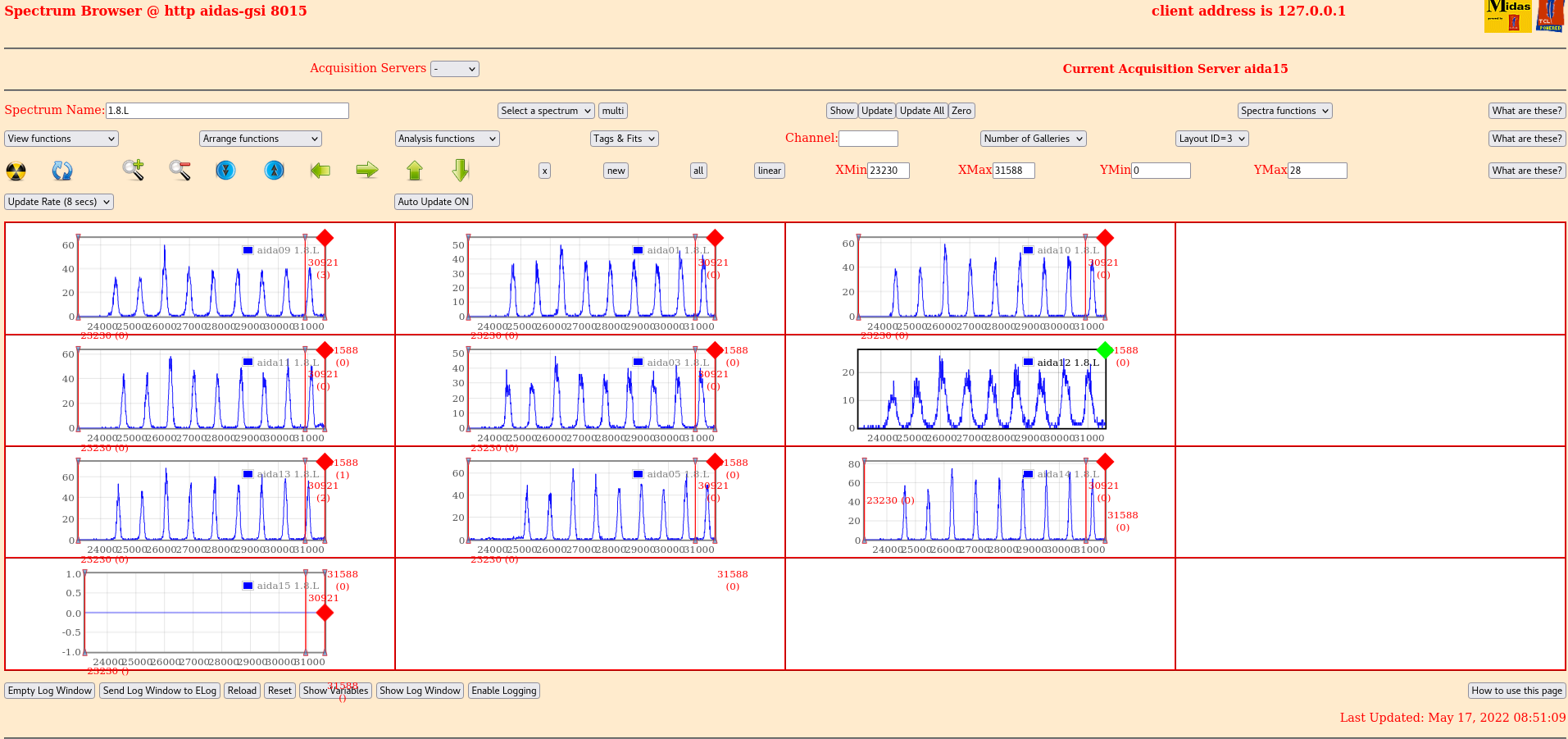1568x739 pixels.
Task: Click the green right arrow icon
Action: pyautogui.click(x=367, y=170)
